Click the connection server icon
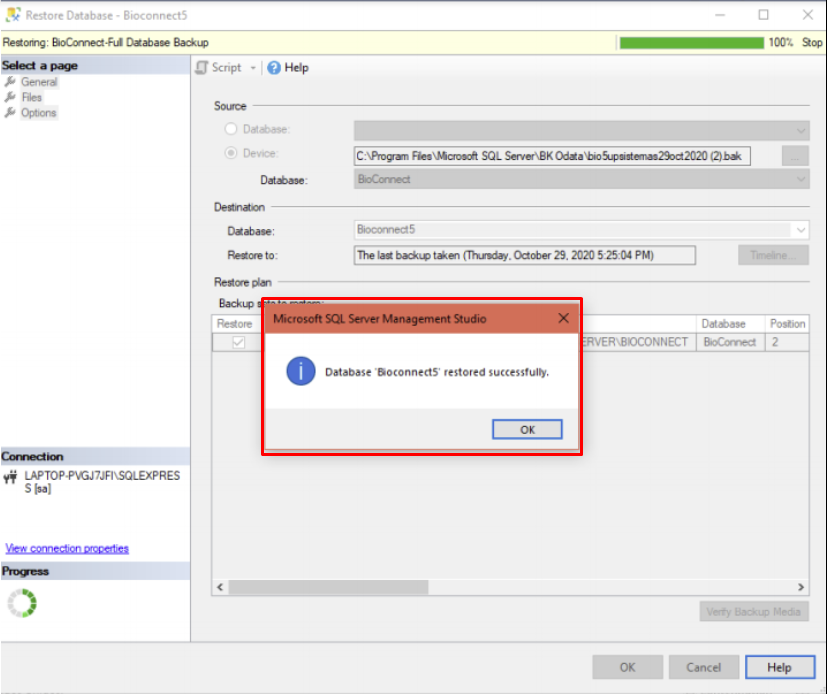The image size is (827, 694). click(x=11, y=478)
